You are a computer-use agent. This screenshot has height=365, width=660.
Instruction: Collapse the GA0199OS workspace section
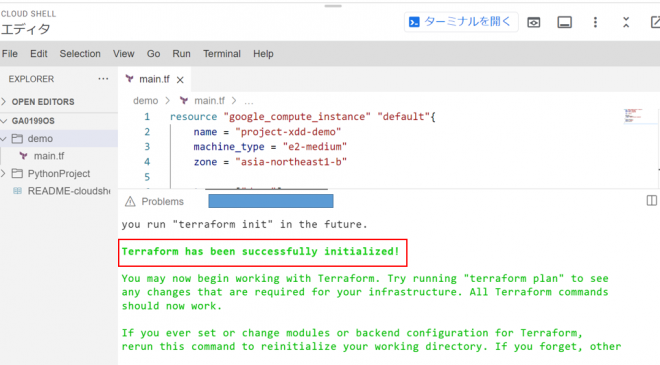coord(4,121)
